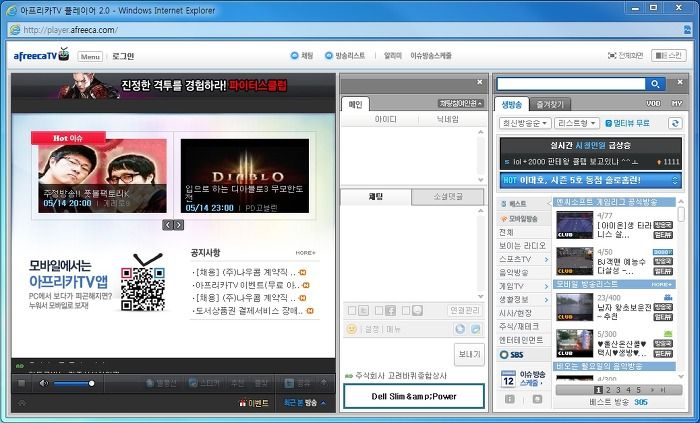Expand the 최근 본 방송 list
This screenshot has height=423, width=700.
pyautogui.click(x=304, y=403)
